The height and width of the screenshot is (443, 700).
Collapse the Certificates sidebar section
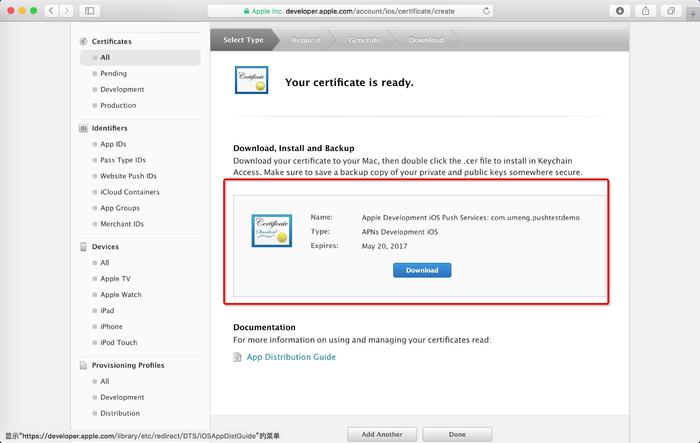(110, 41)
